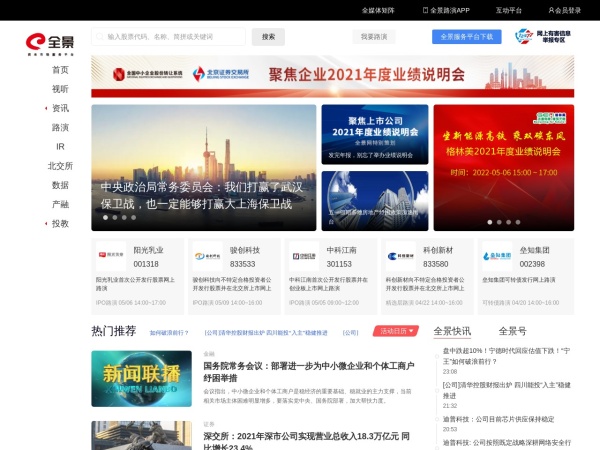Select the 路演 sidebar menu item
This screenshot has height=450, width=600.
point(60,128)
